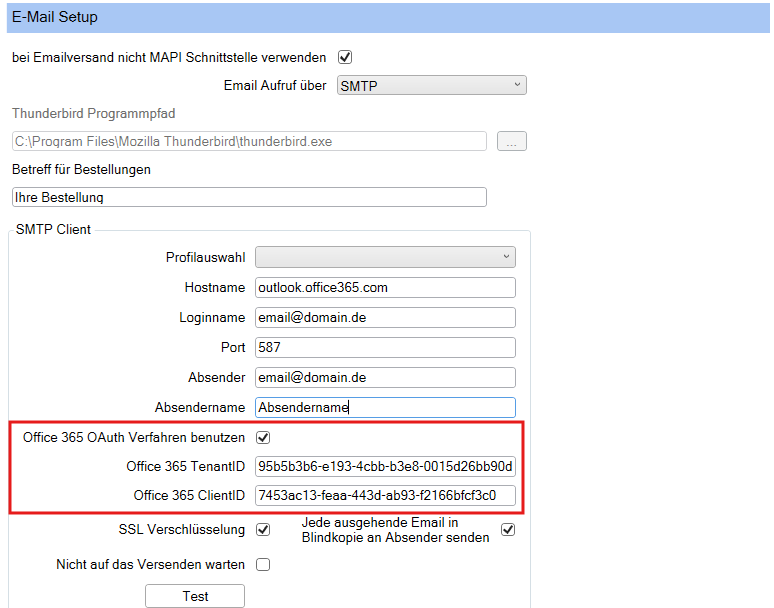This screenshot has width=774, height=608.
Task: Click the browse button for the Thunderbird path
Action: 511,141
